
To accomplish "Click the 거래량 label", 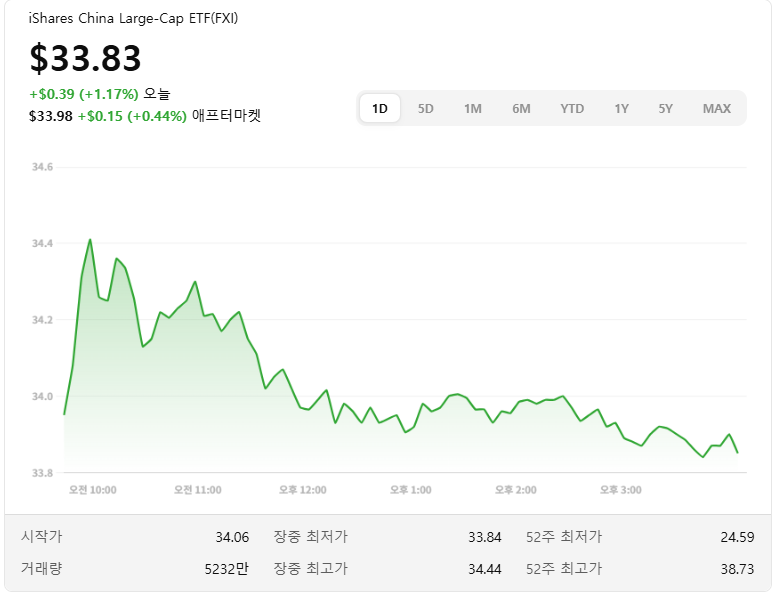I will click(x=42, y=568).
